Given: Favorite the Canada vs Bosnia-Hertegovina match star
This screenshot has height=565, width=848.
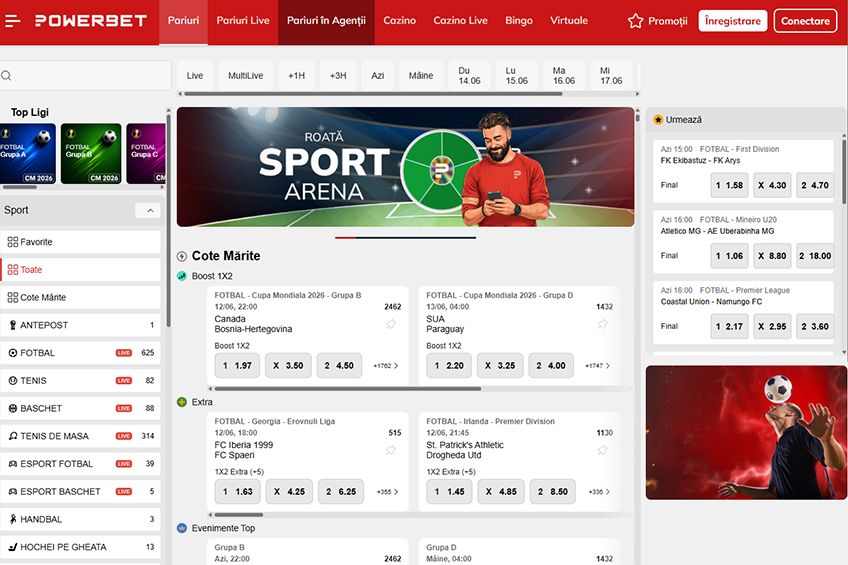Looking at the screenshot, I should click(390, 324).
